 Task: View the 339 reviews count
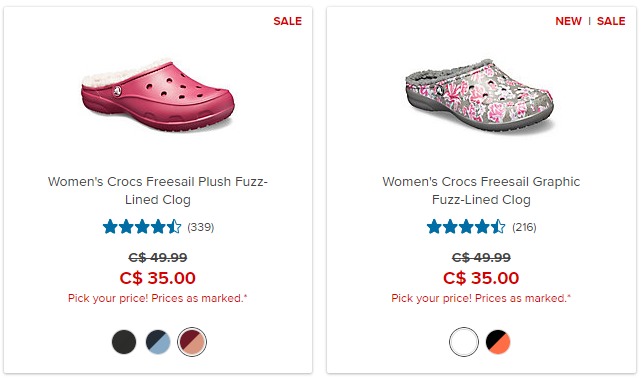pyautogui.click(x=201, y=227)
